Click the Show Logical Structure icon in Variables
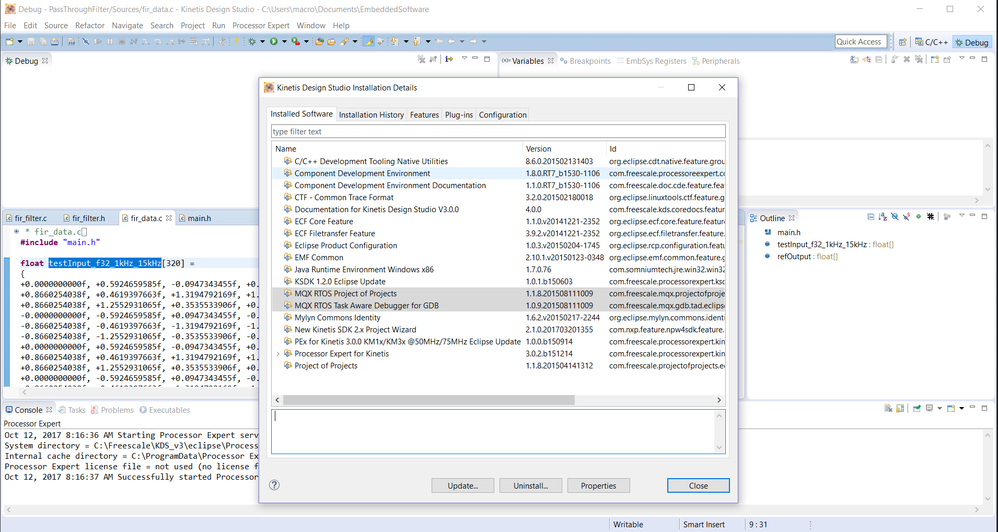This screenshot has height=532, width=998. tap(867, 59)
